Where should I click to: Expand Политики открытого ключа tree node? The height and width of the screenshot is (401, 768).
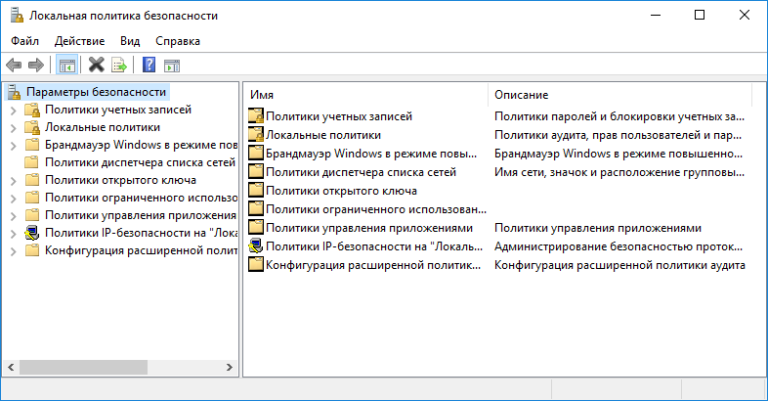13,181
